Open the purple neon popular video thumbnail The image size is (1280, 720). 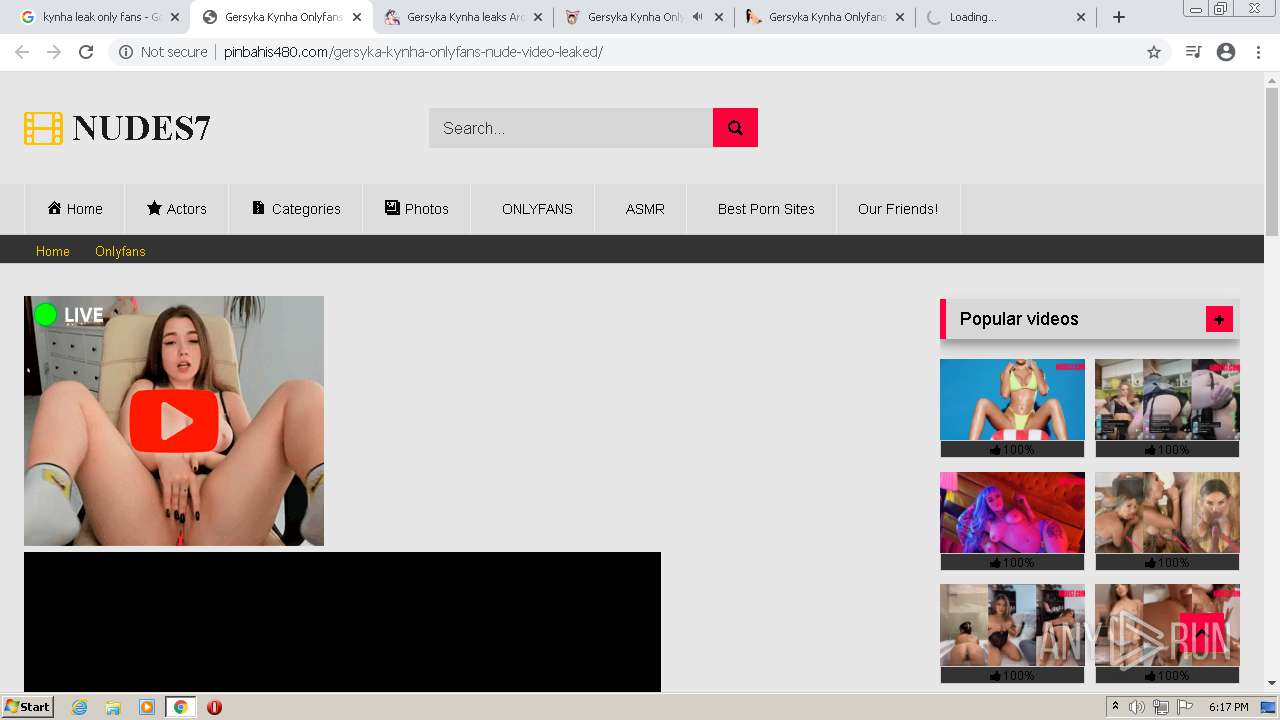click(1012, 512)
